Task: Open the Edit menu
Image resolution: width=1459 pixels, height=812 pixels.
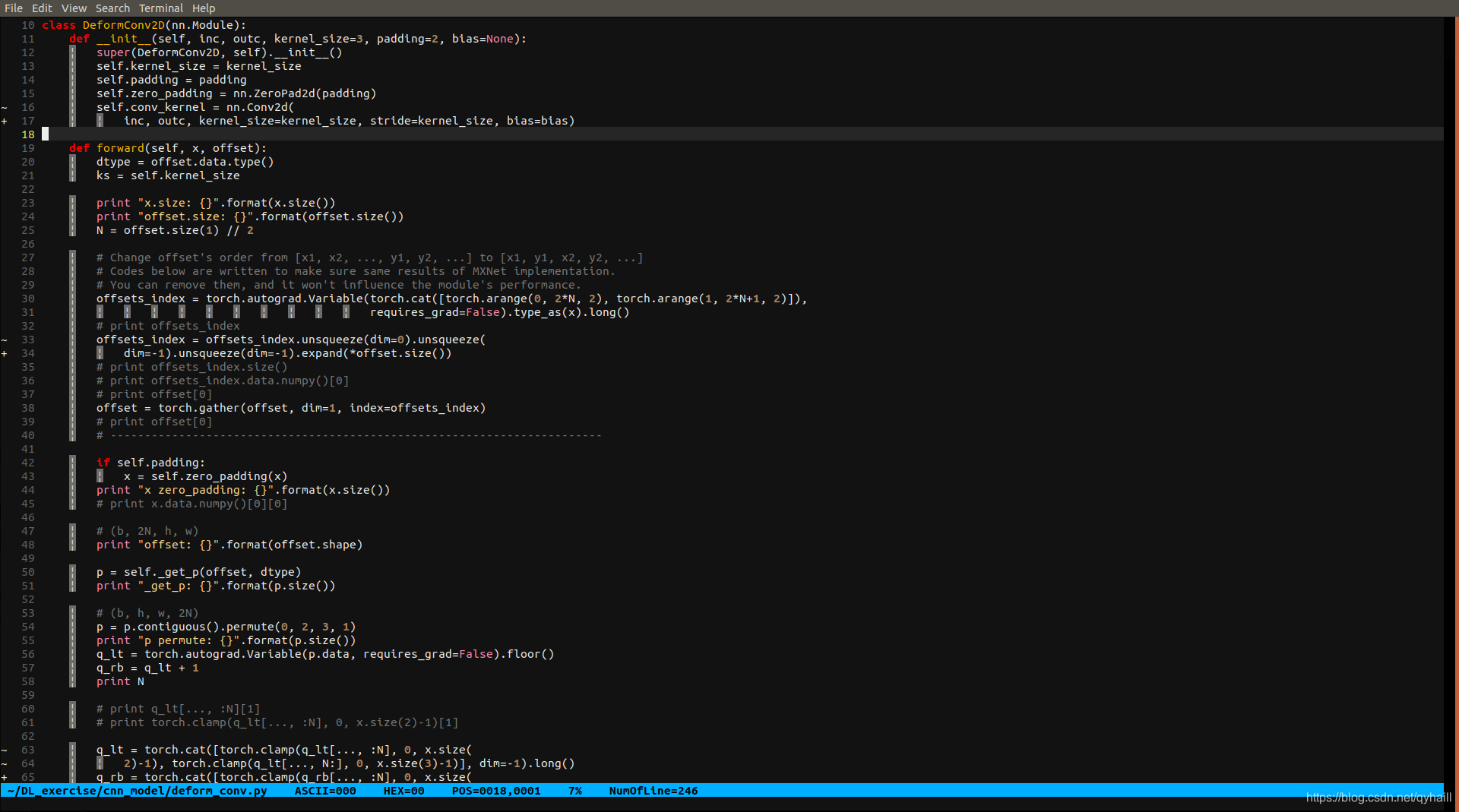Action: 42,8
